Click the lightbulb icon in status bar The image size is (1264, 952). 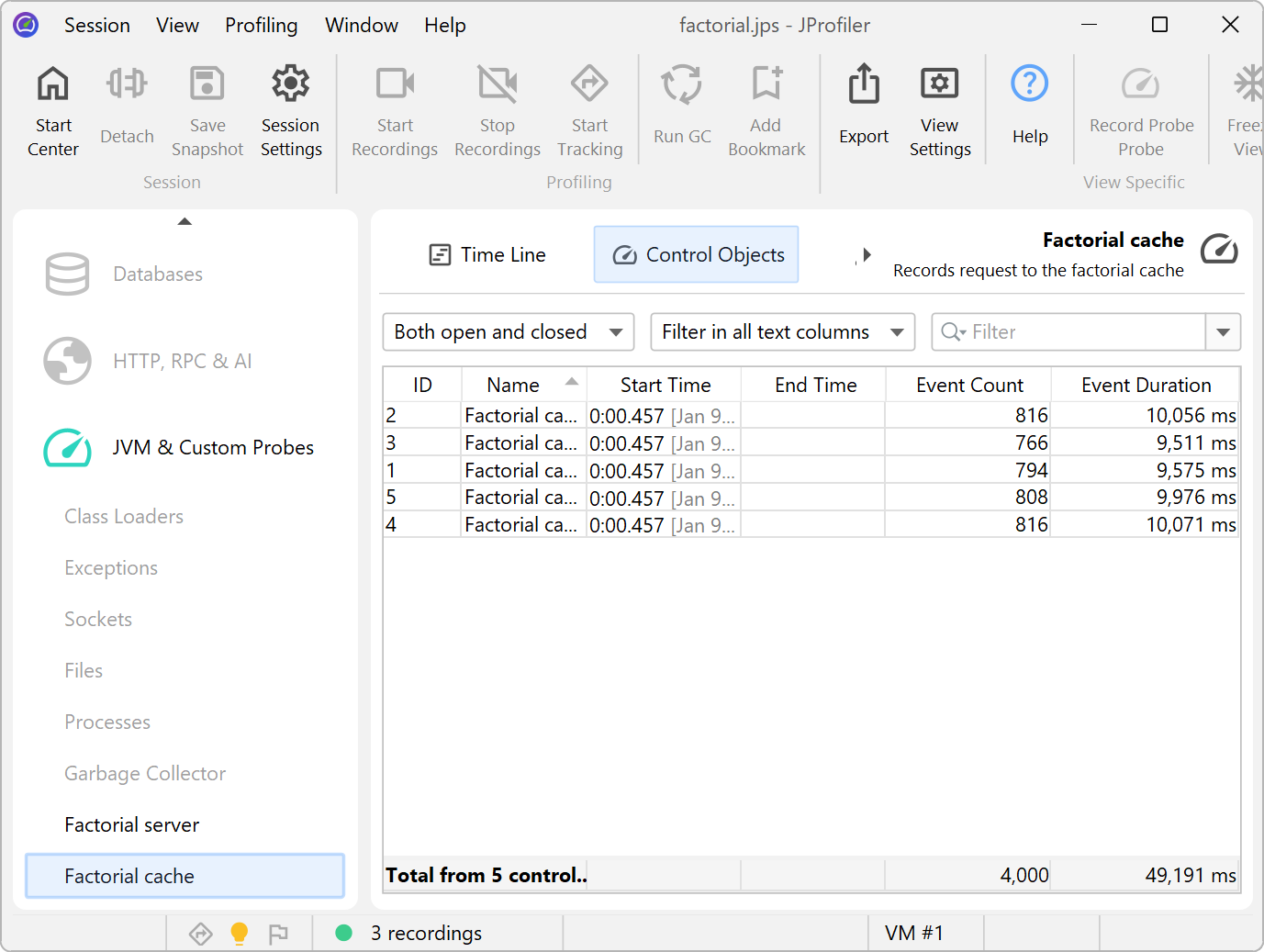point(239,934)
